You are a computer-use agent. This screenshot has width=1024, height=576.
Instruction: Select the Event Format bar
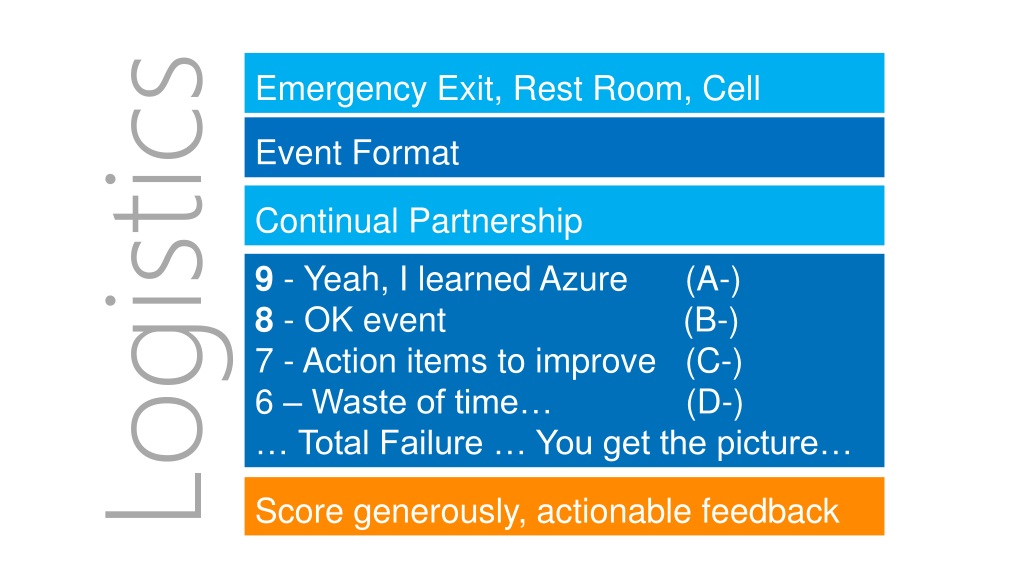click(564, 148)
